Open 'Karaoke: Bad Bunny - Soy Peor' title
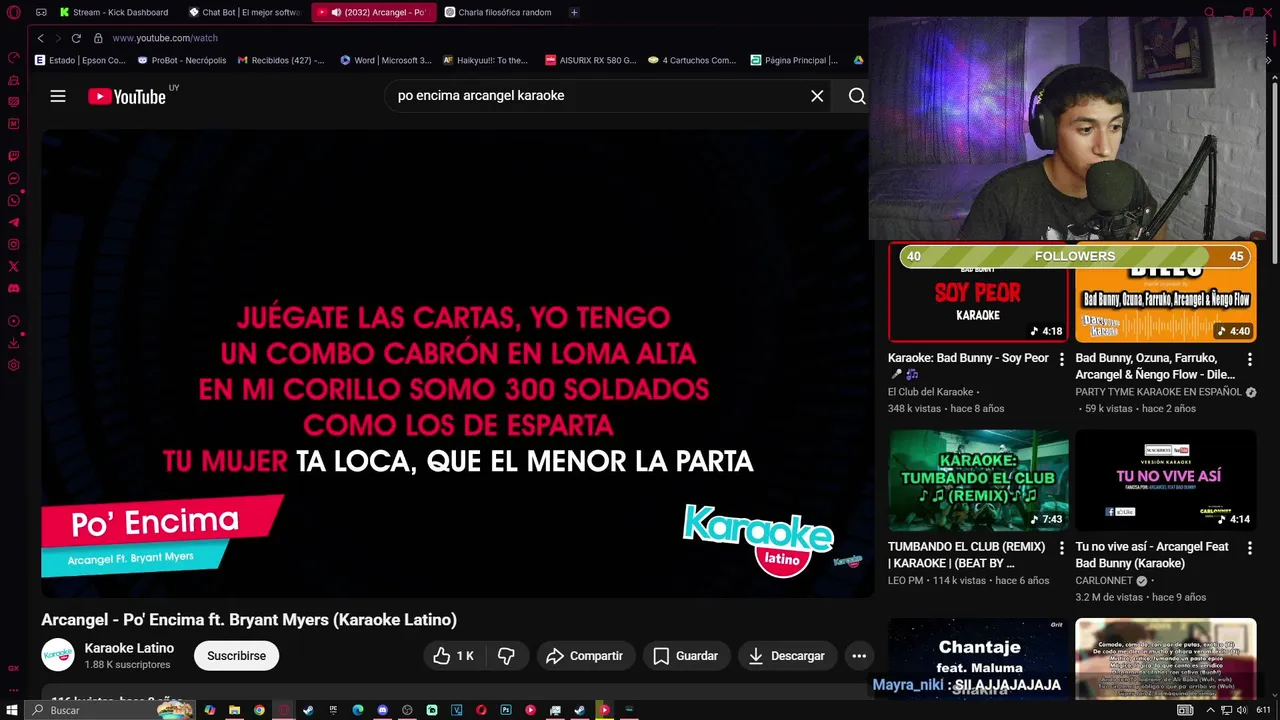Screen dimensions: 1280x720 (968, 358)
